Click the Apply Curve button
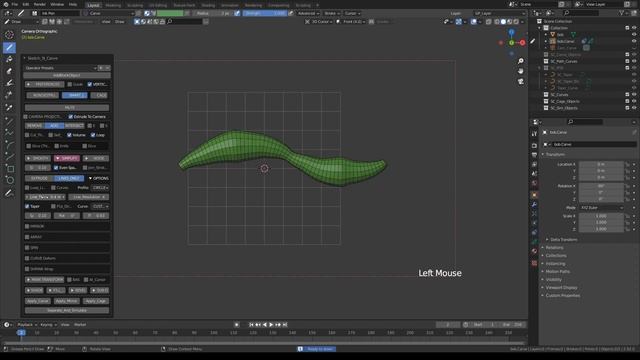This screenshot has height=360, width=640. [38, 301]
